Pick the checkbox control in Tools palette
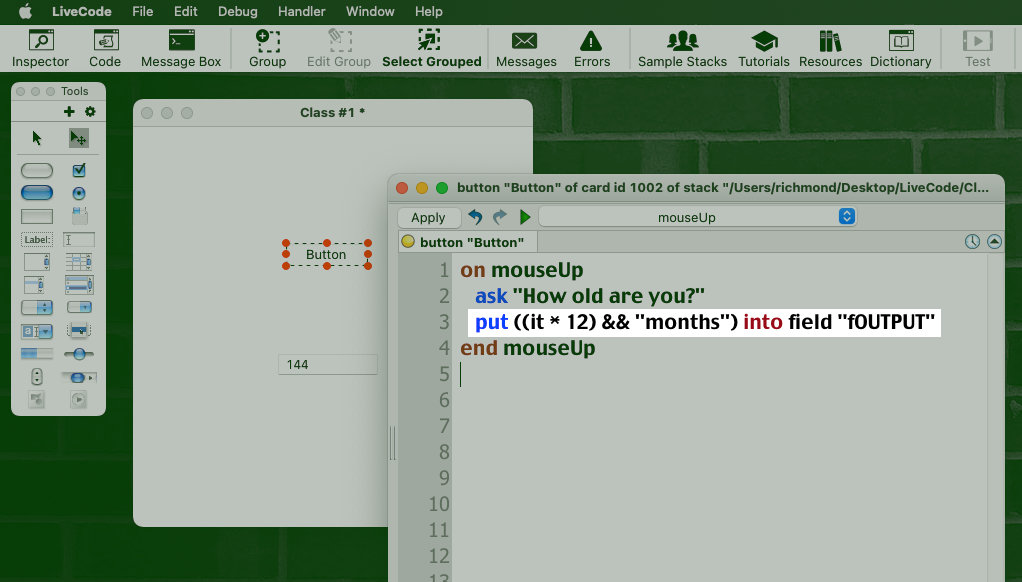Image resolution: width=1022 pixels, height=582 pixels. [79, 170]
